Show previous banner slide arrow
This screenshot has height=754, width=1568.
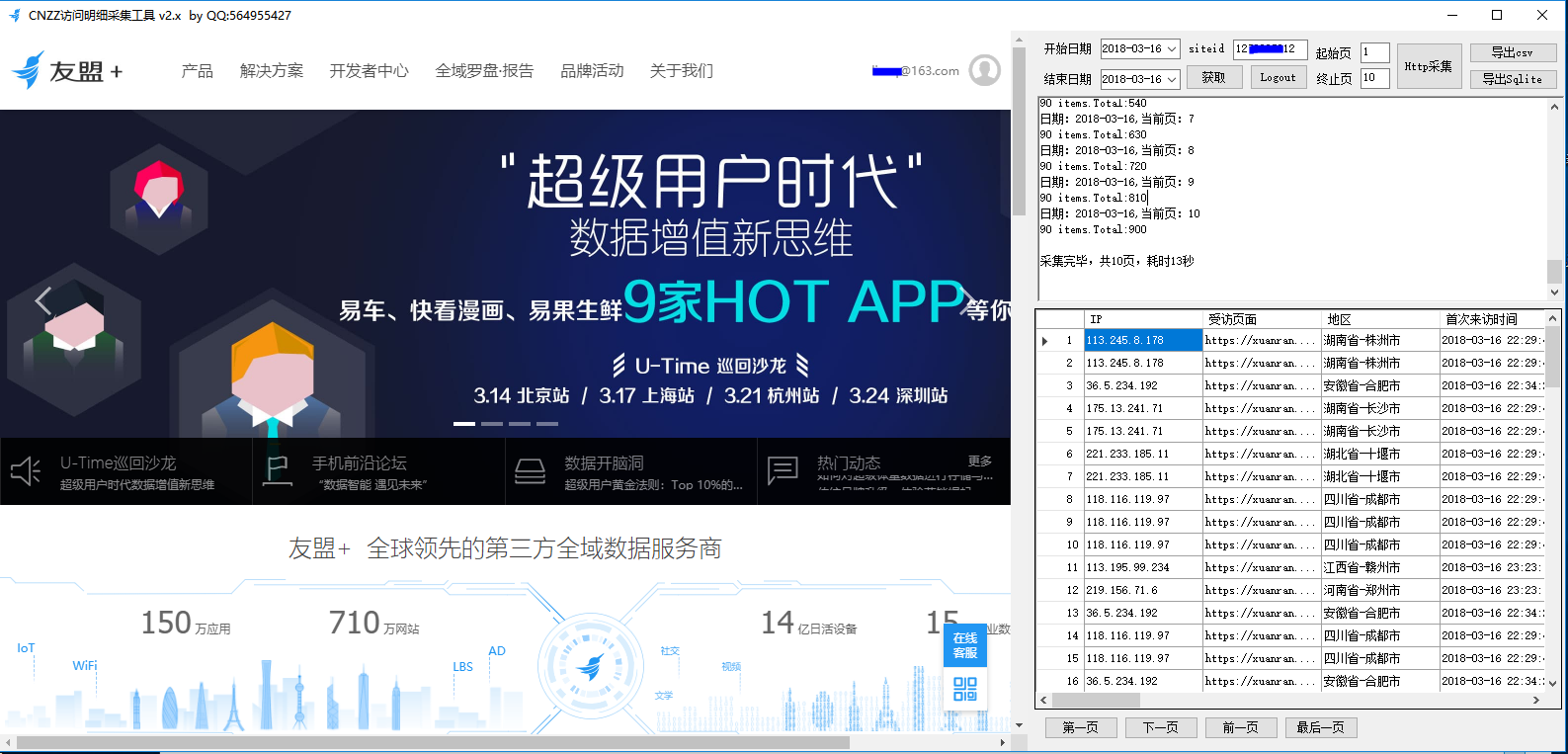pyautogui.click(x=42, y=300)
